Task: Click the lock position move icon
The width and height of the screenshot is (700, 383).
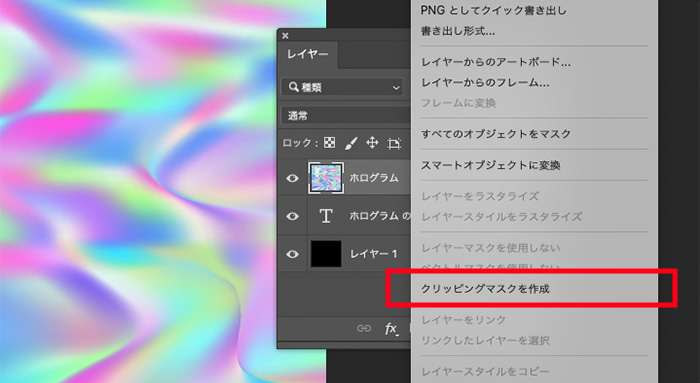Action: click(x=372, y=143)
